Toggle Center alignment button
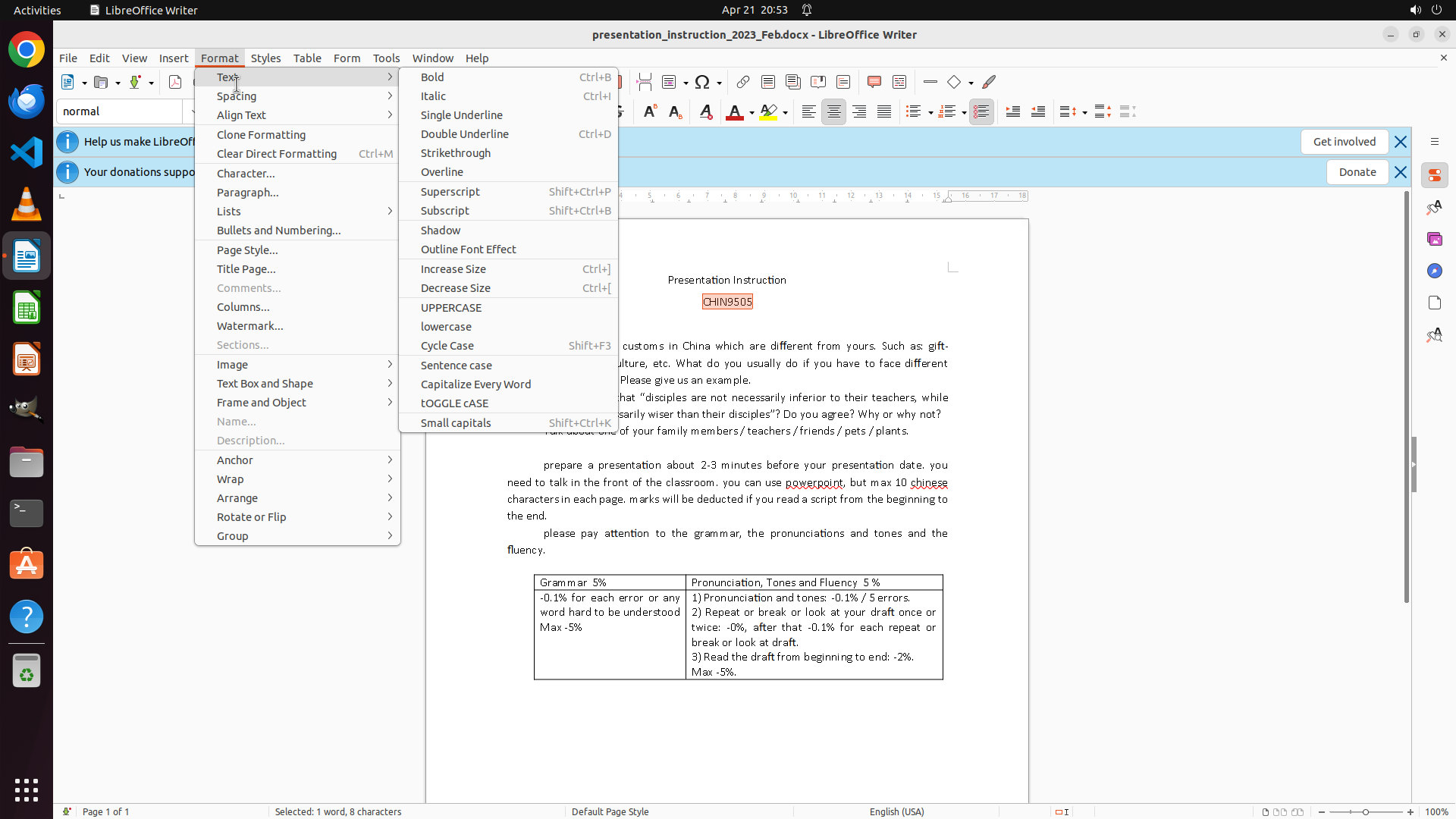 point(834,112)
